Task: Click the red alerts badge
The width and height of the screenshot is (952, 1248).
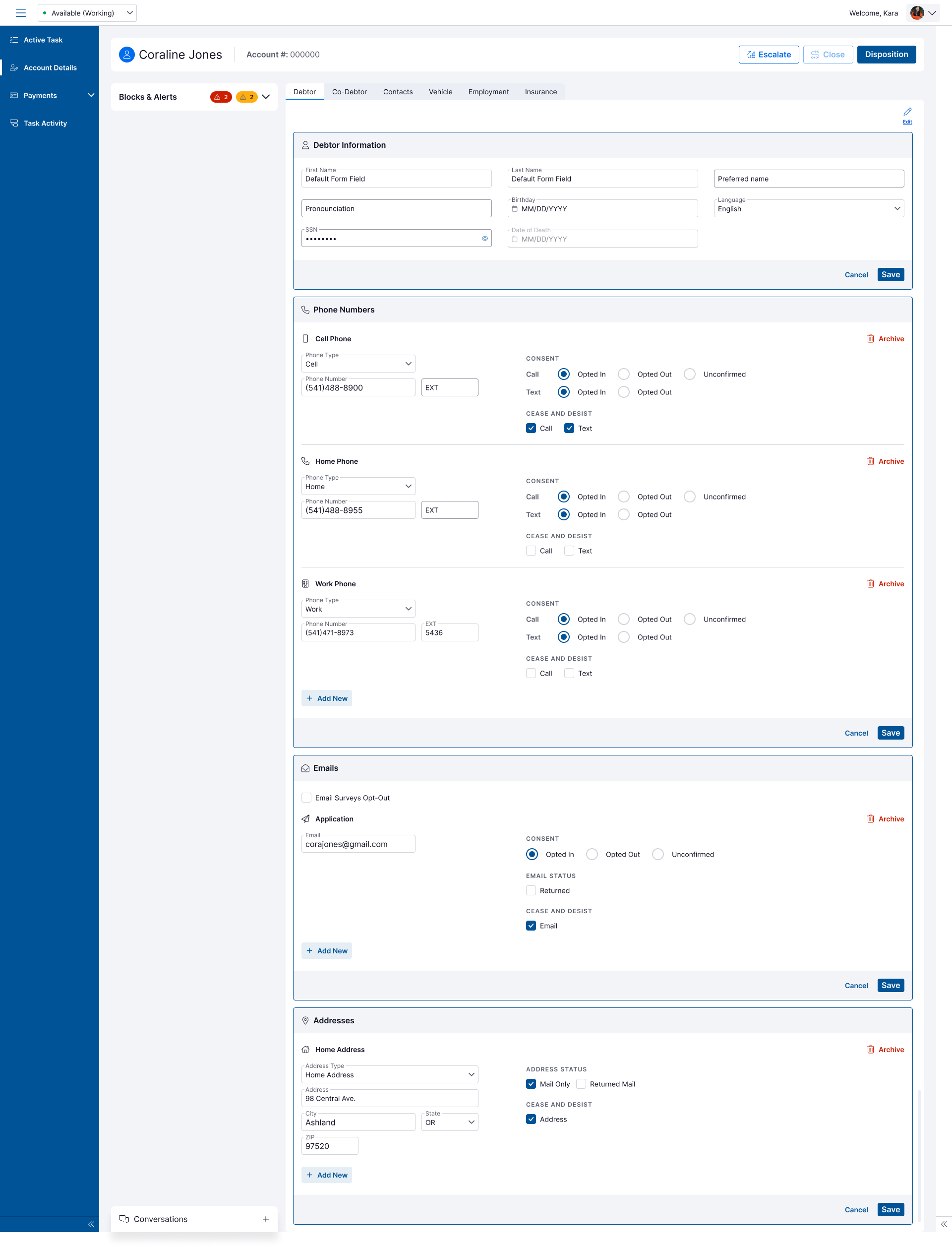Action: [x=221, y=97]
